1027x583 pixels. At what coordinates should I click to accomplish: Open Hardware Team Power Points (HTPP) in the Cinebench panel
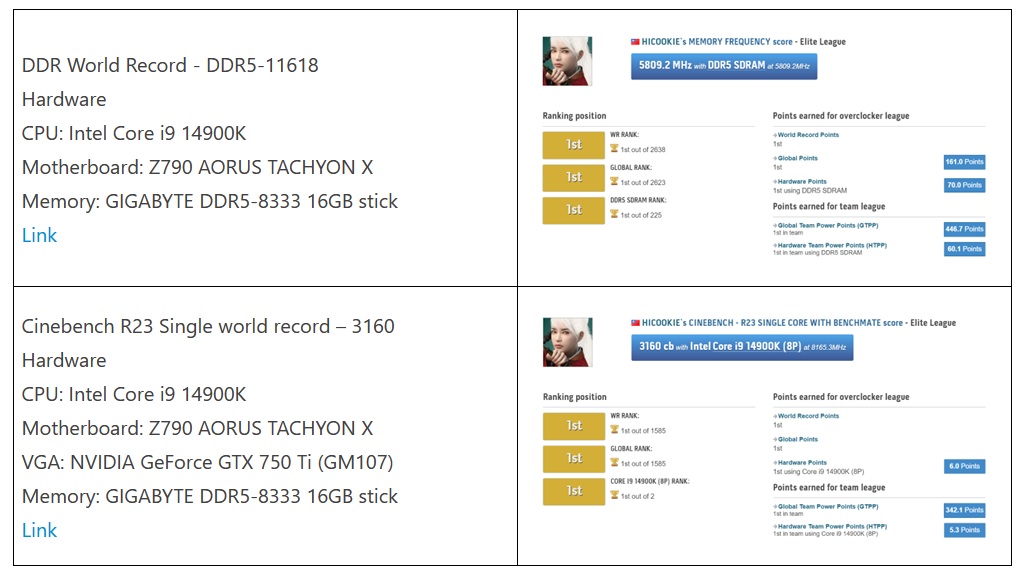[x=832, y=527]
